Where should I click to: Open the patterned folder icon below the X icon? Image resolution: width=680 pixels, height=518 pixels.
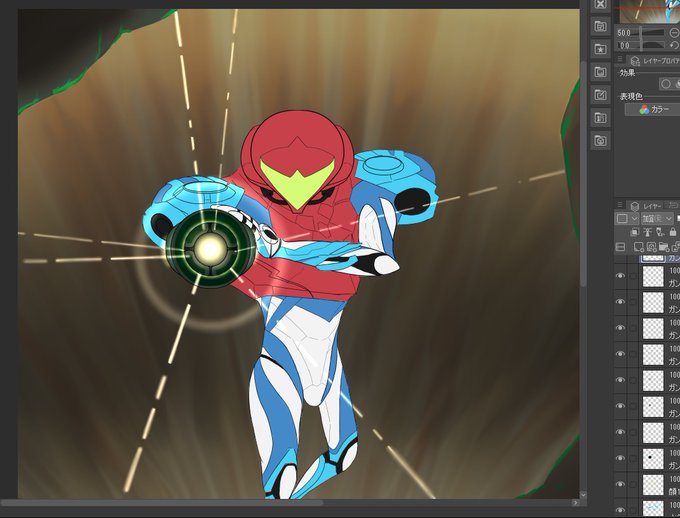tap(600, 26)
